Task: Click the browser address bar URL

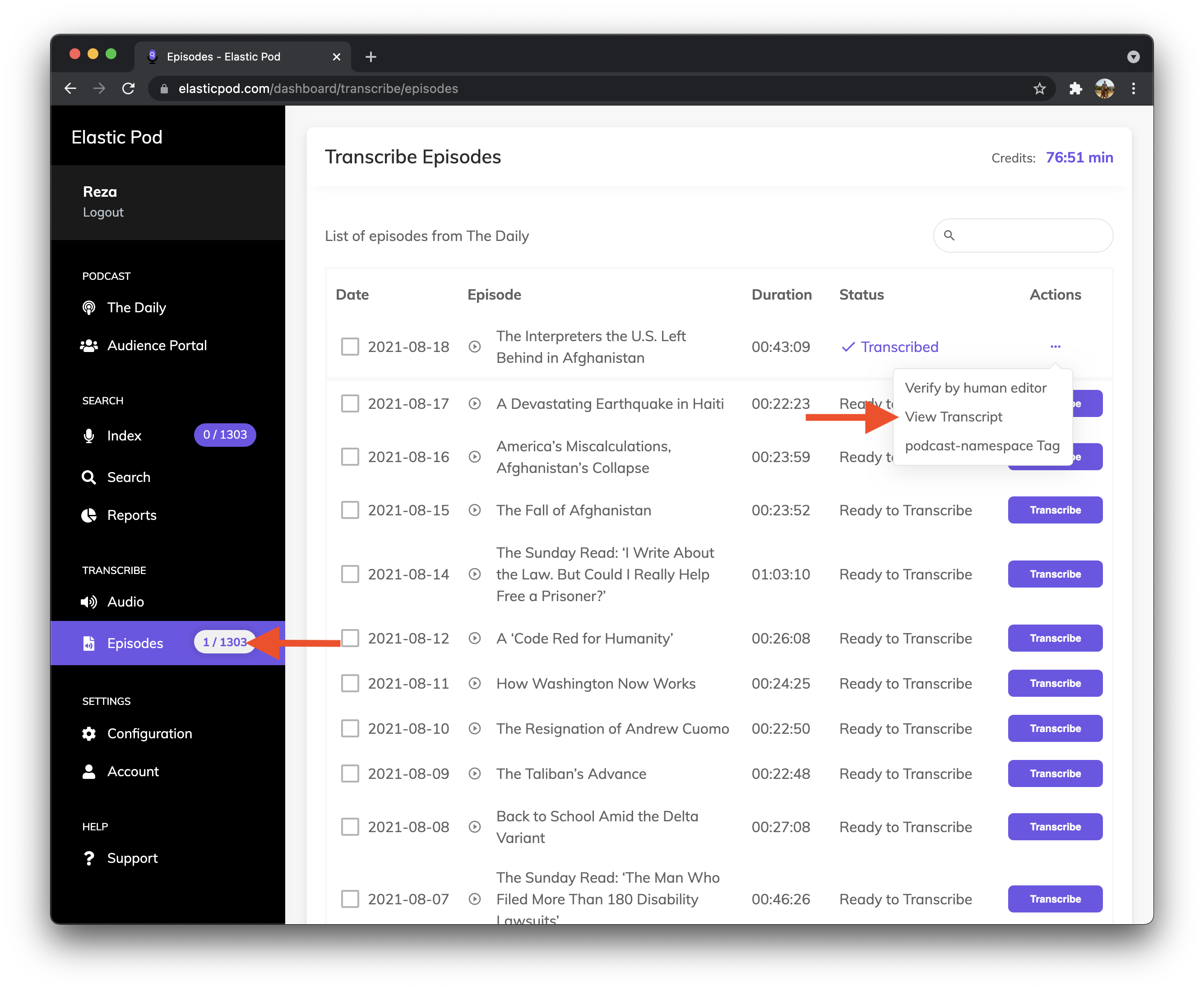Action: click(x=318, y=88)
